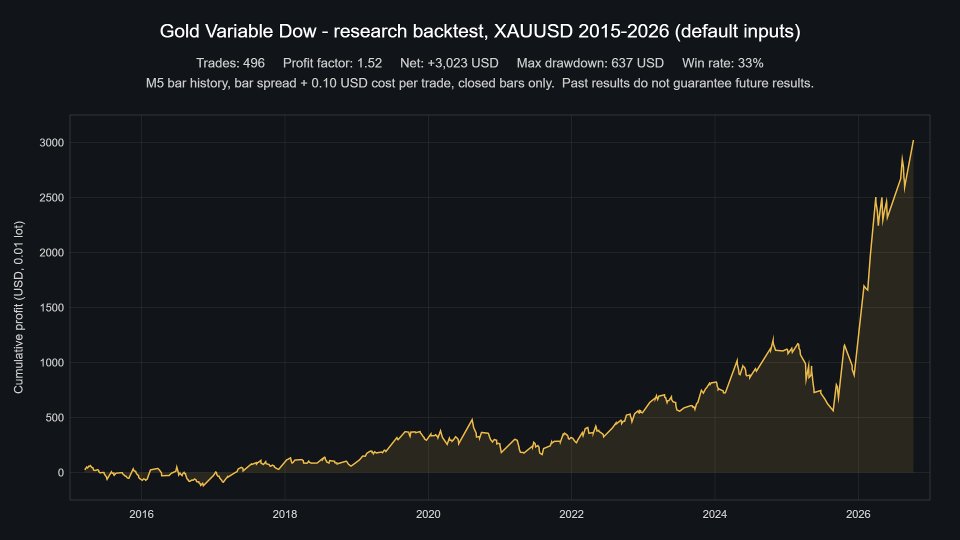
Task: Click the 'Max drawdown: 637 USD' statistic
Action: 590,63
